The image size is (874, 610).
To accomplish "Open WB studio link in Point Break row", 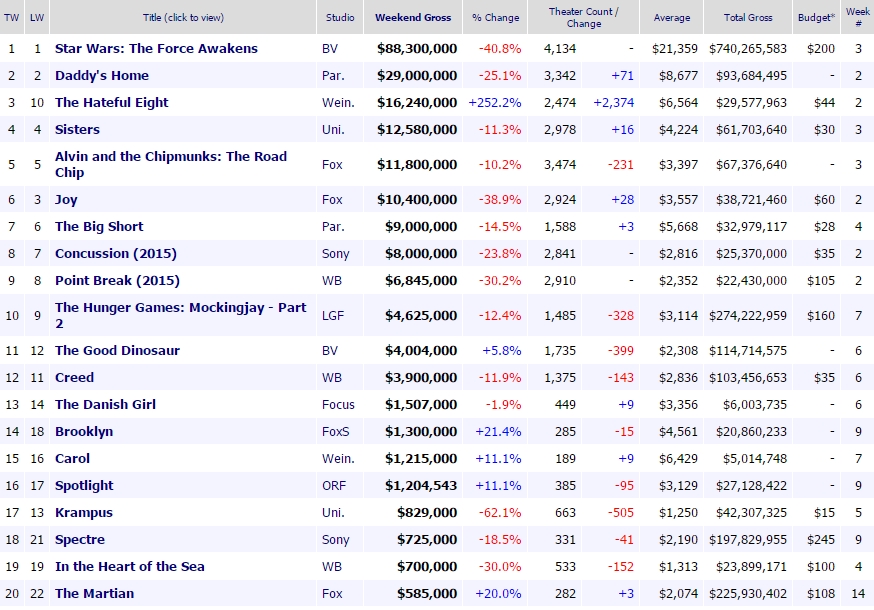I will pos(332,280).
